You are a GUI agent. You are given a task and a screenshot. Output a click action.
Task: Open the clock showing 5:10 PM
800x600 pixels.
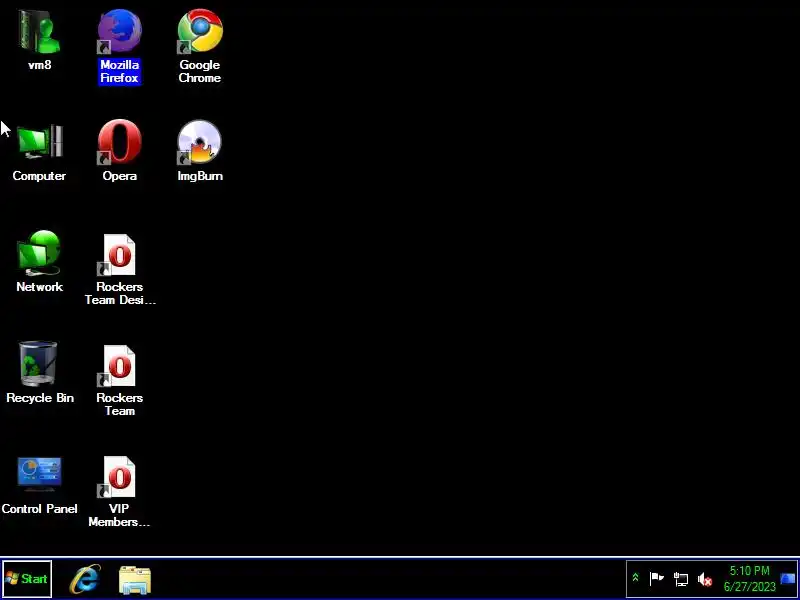coord(749,579)
